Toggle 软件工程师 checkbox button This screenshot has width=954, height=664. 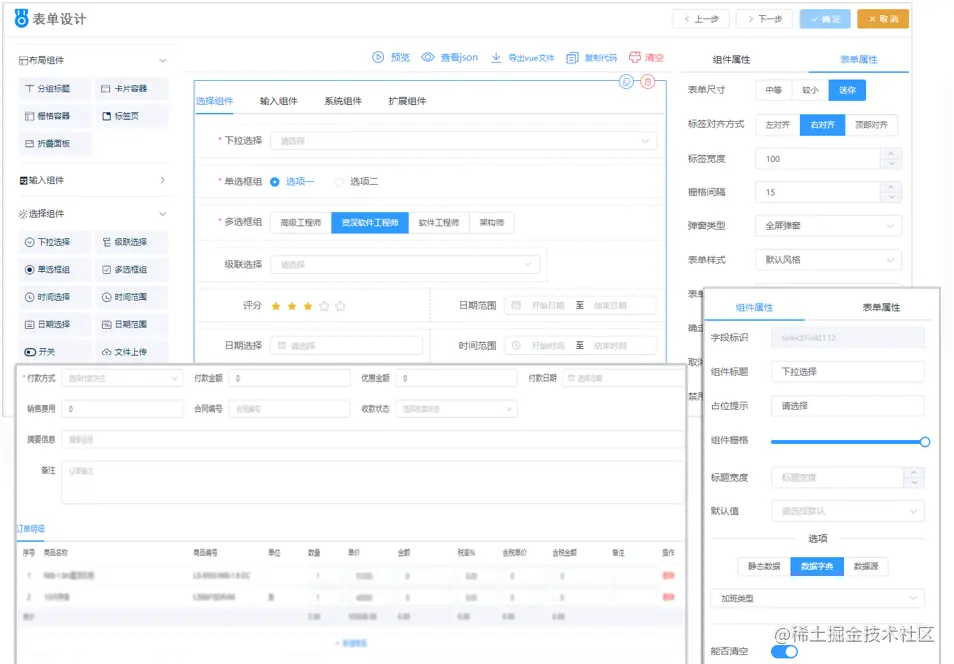[439, 223]
